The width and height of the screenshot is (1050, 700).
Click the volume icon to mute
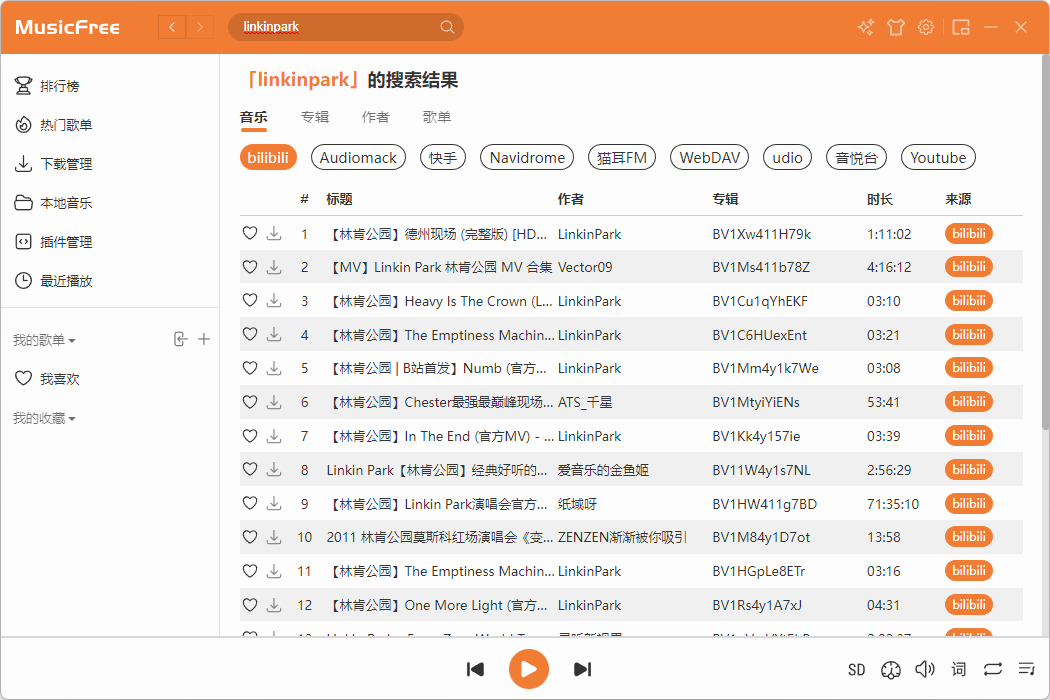(925, 670)
